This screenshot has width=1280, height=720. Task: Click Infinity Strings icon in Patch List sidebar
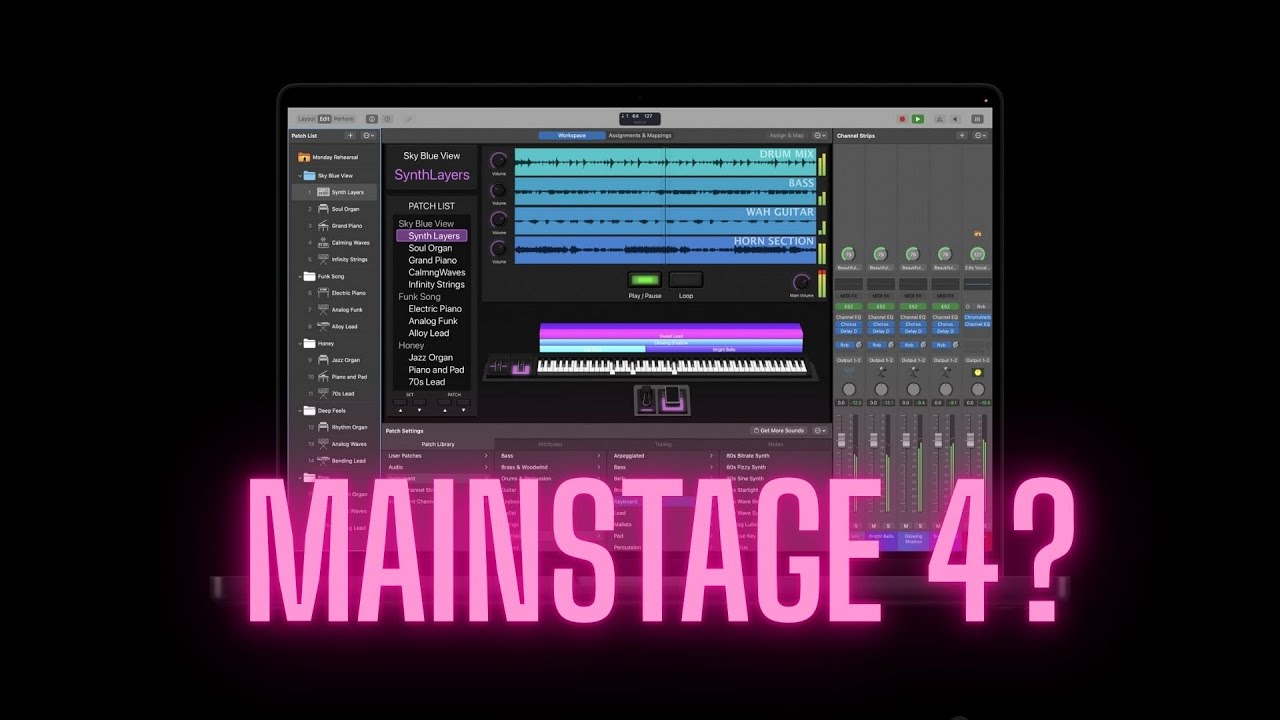[323, 259]
